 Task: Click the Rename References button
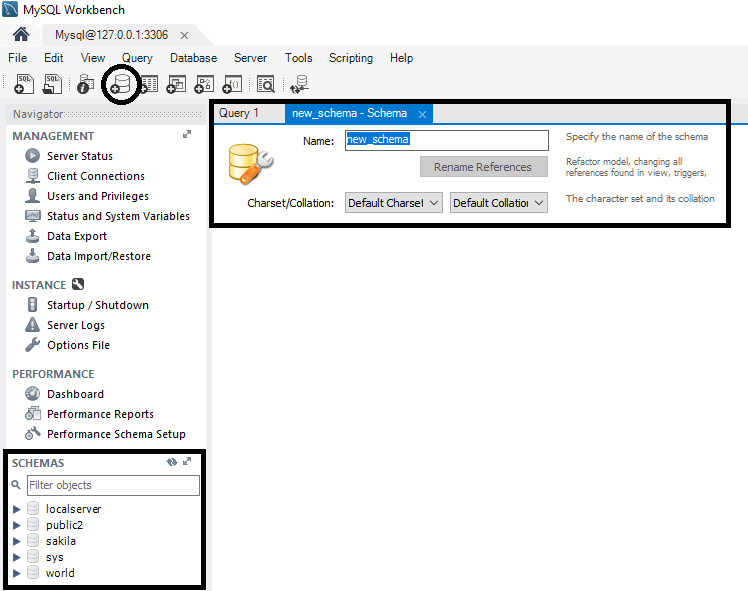click(x=483, y=167)
